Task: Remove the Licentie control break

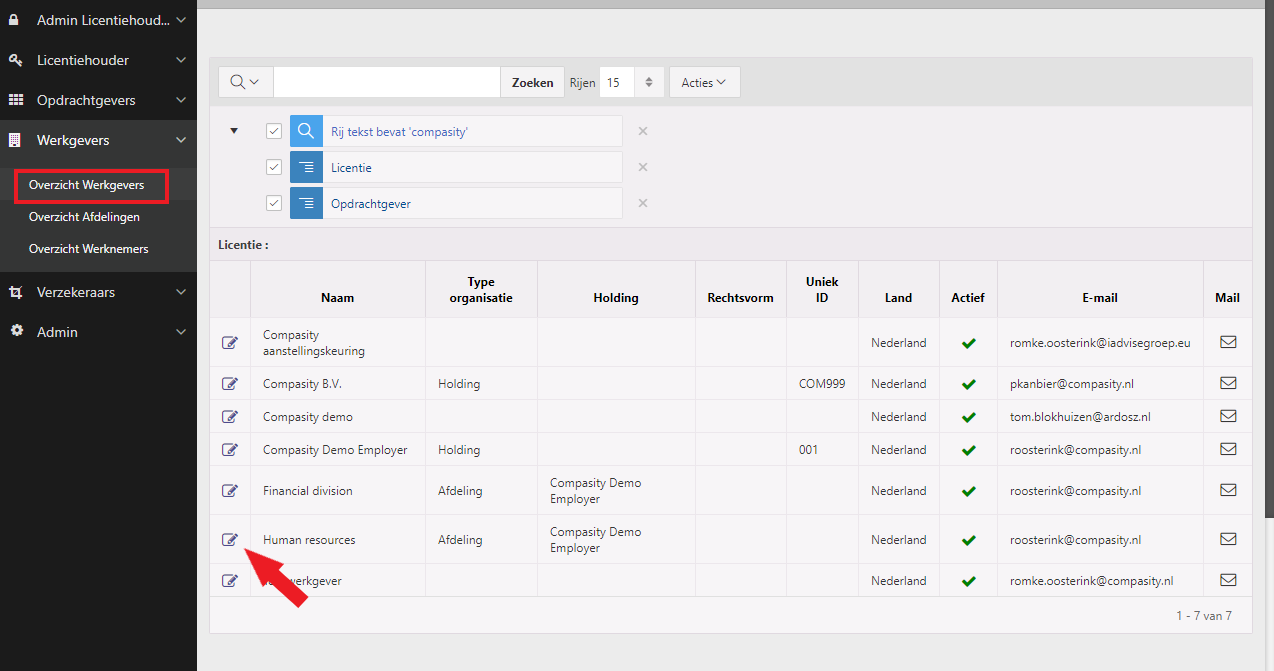Action: tap(643, 167)
